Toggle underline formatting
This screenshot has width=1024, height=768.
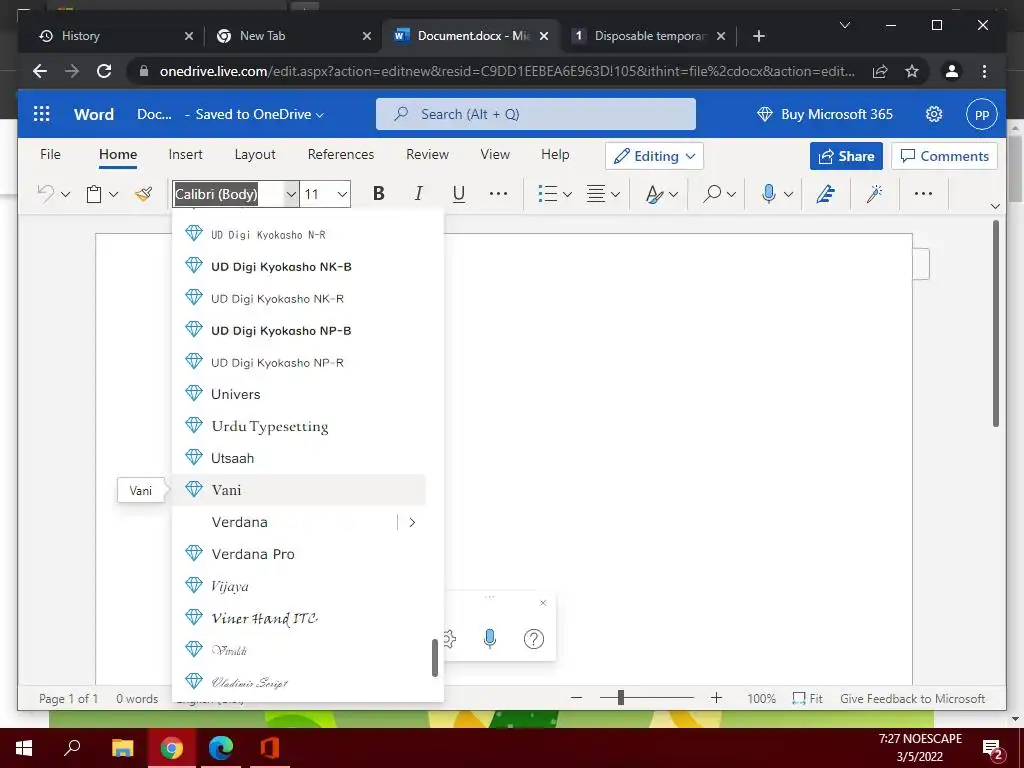point(459,194)
